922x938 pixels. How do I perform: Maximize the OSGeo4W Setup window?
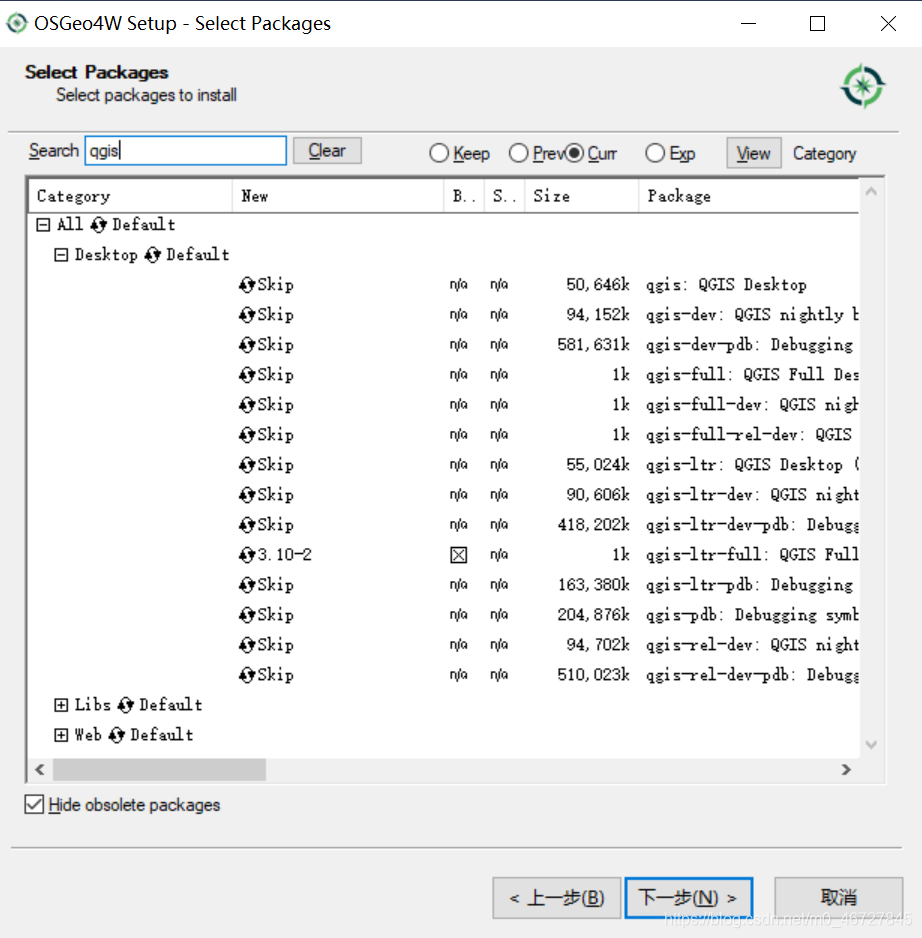[817, 23]
